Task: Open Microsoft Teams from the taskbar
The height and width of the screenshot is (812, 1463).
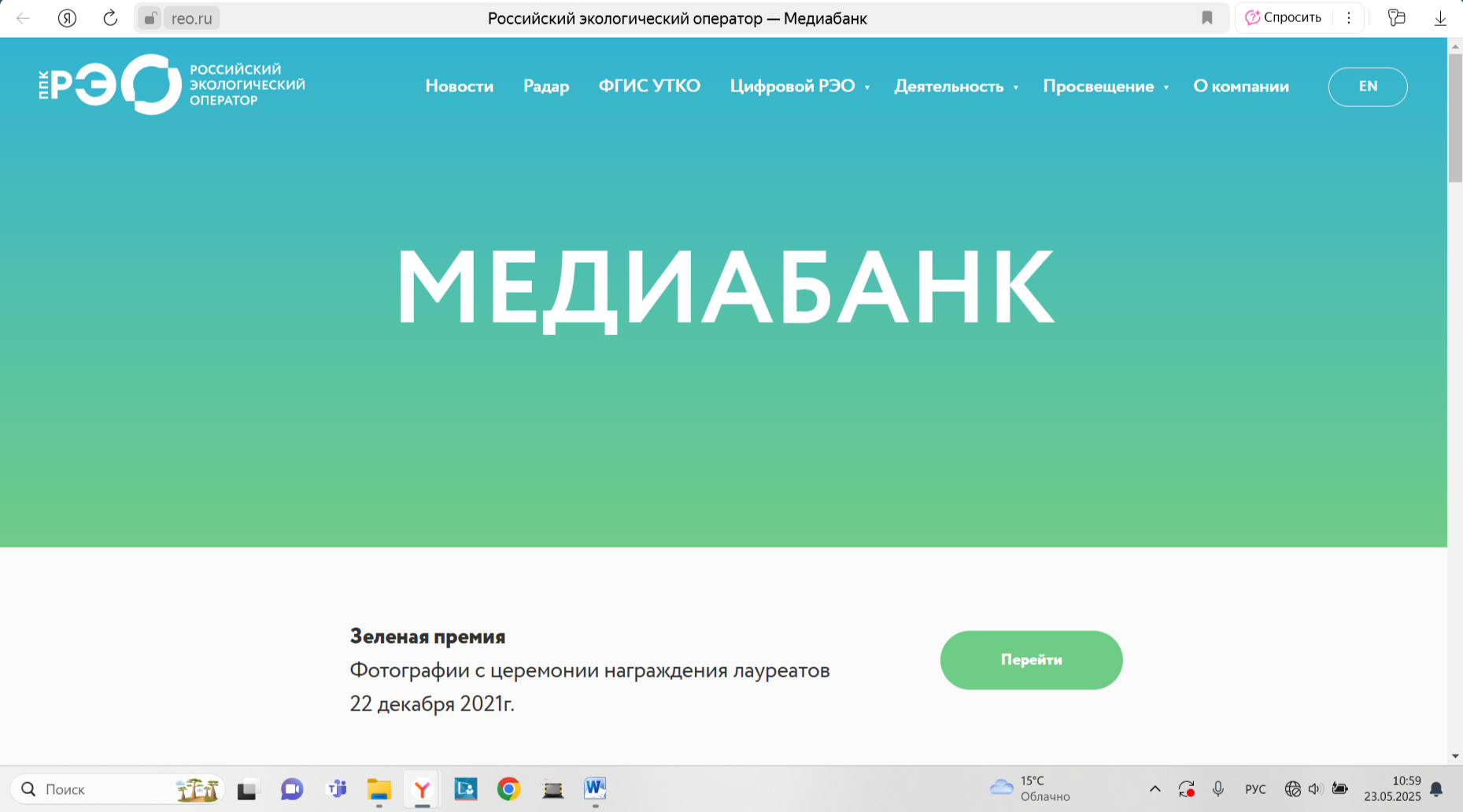Action: click(337, 789)
